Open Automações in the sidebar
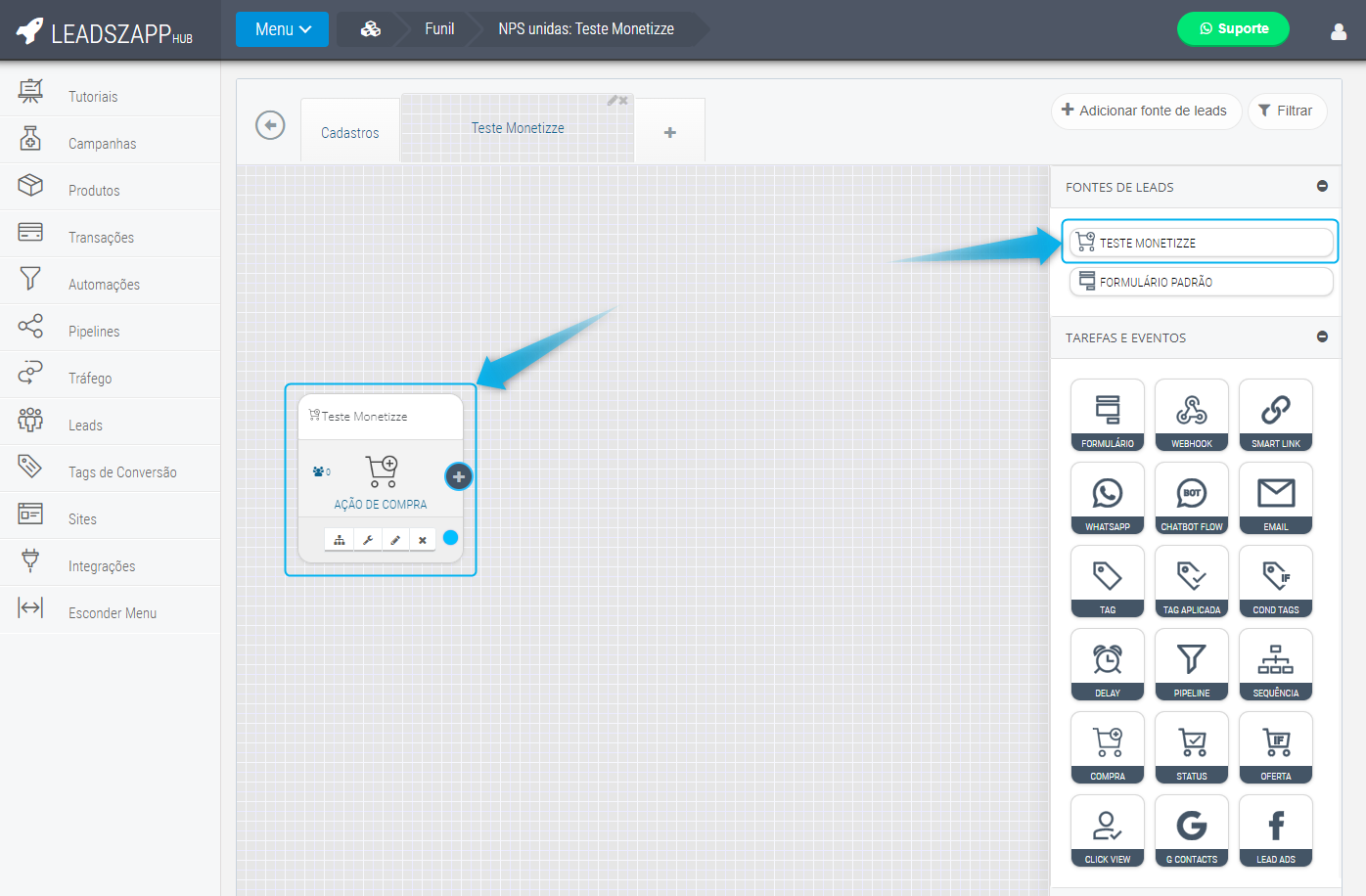1366x896 pixels. (x=104, y=285)
